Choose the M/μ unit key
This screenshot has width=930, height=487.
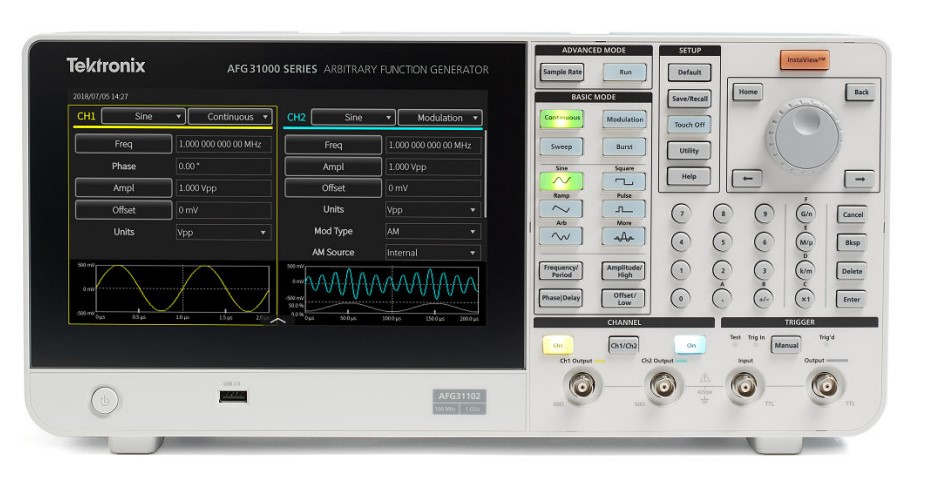tap(805, 242)
